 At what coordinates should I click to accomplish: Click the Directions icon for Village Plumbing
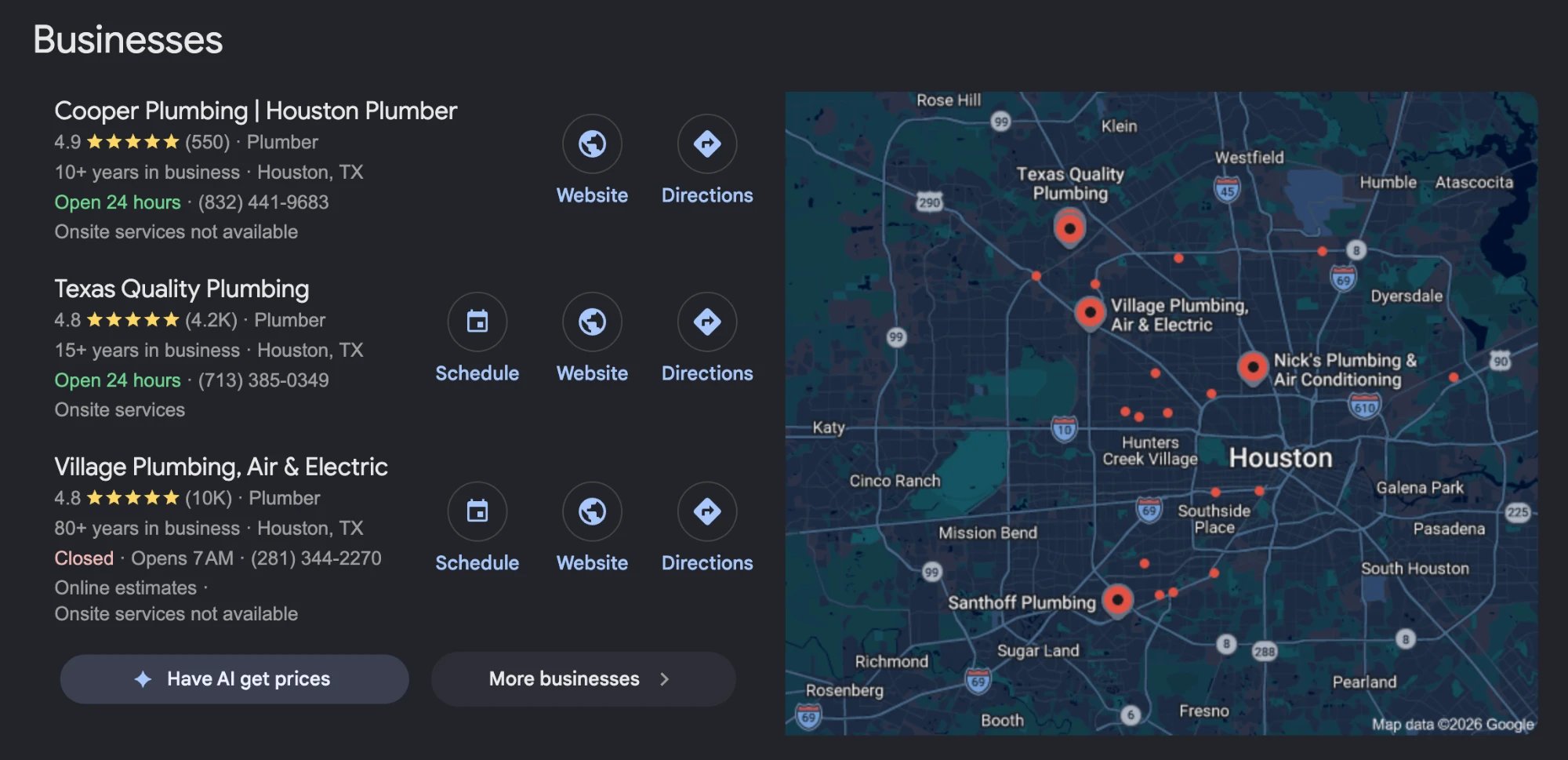pos(707,511)
